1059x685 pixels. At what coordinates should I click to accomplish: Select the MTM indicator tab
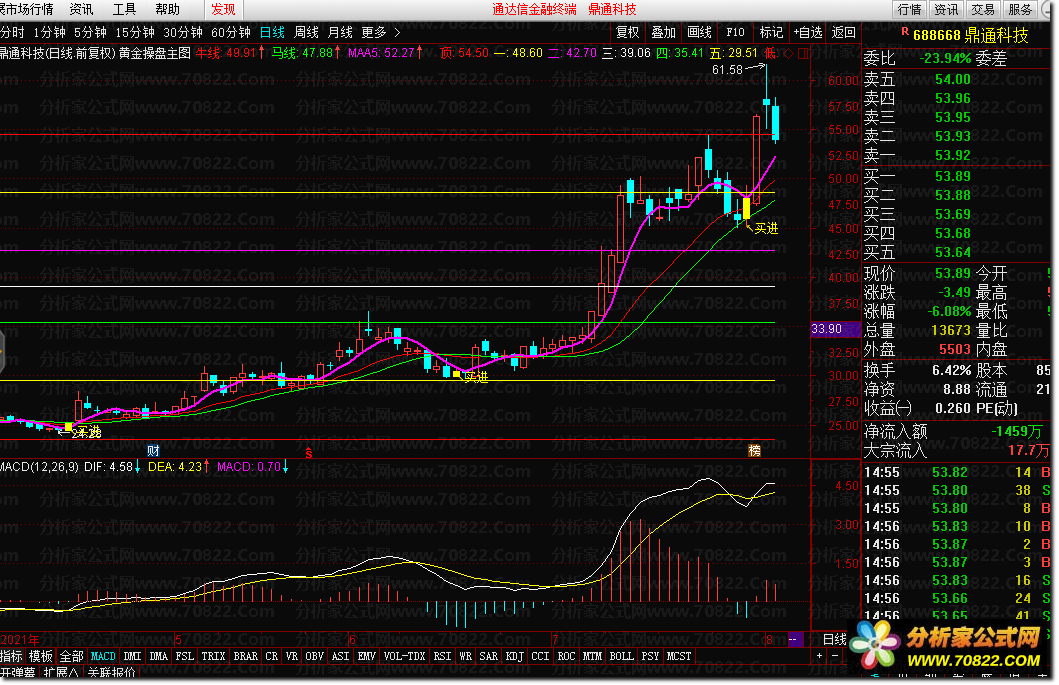(592, 656)
